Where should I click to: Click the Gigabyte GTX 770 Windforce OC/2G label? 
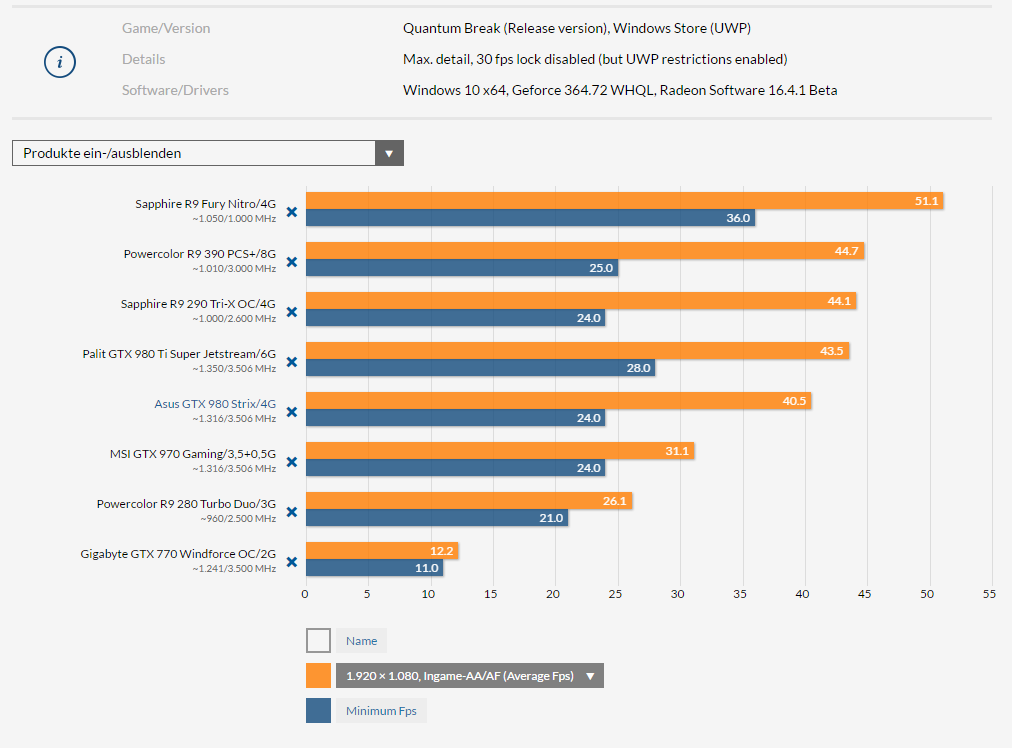tap(178, 554)
